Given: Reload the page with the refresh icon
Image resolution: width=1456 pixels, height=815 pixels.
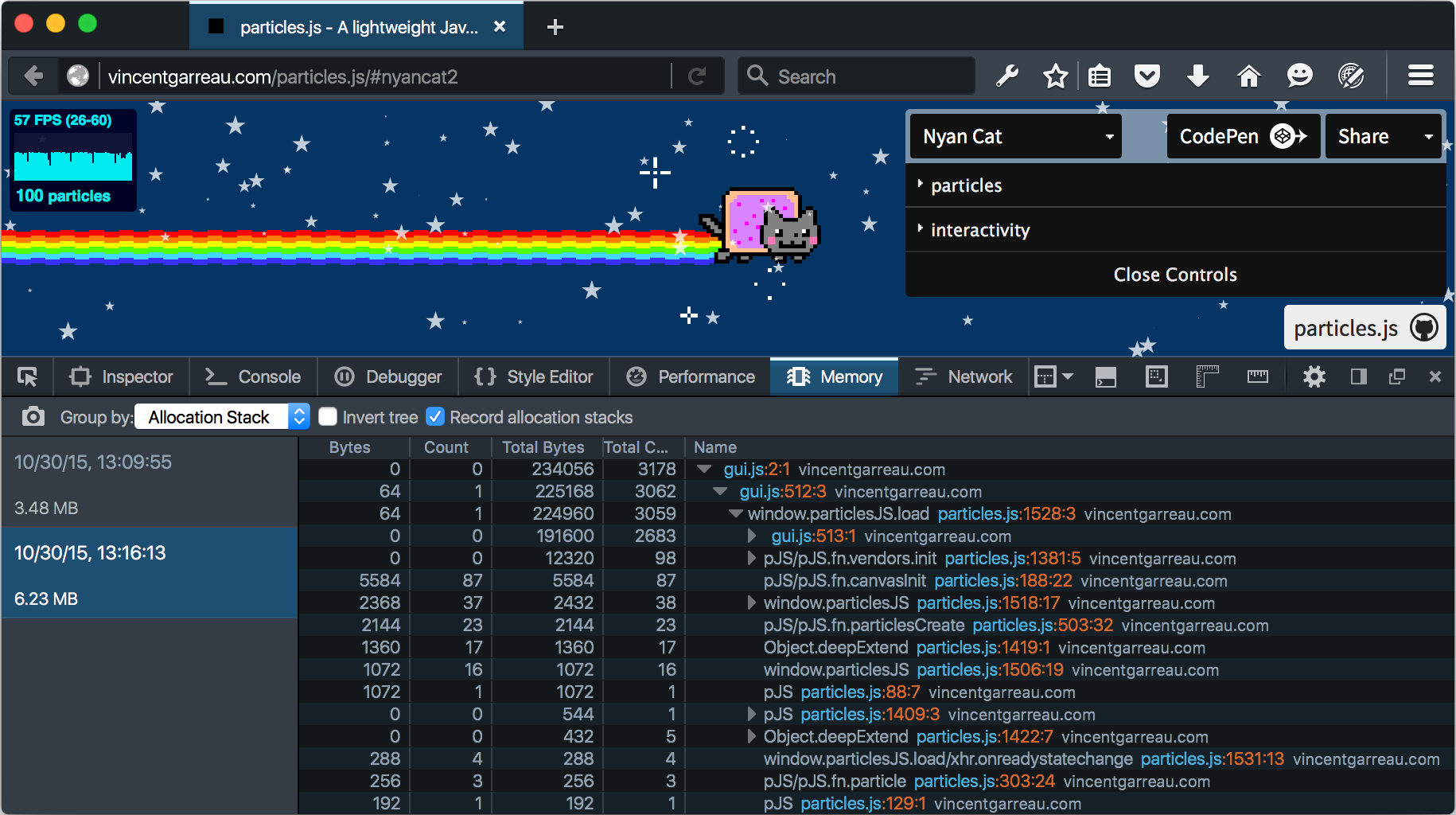Looking at the screenshot, I should tap(697, 76).
